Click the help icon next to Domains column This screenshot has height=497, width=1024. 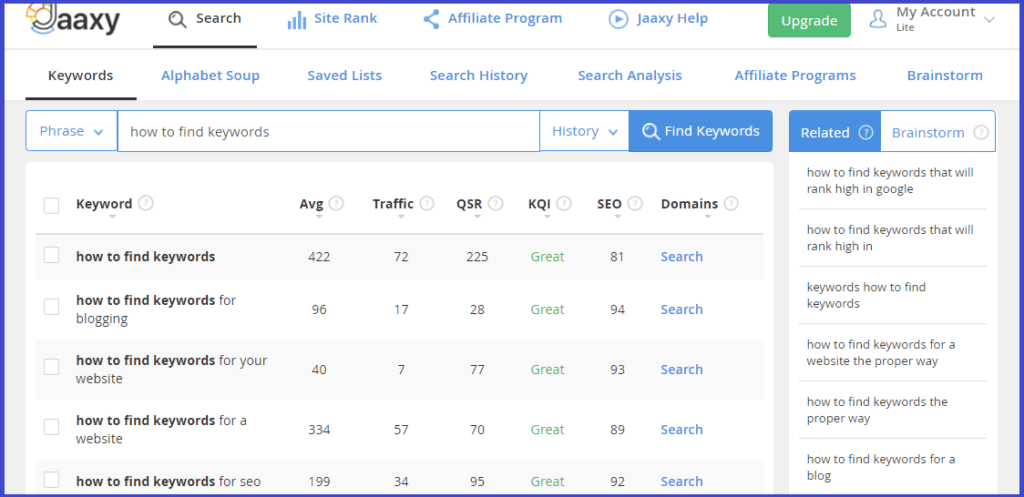pyautogui.click(x=731, y=203)
